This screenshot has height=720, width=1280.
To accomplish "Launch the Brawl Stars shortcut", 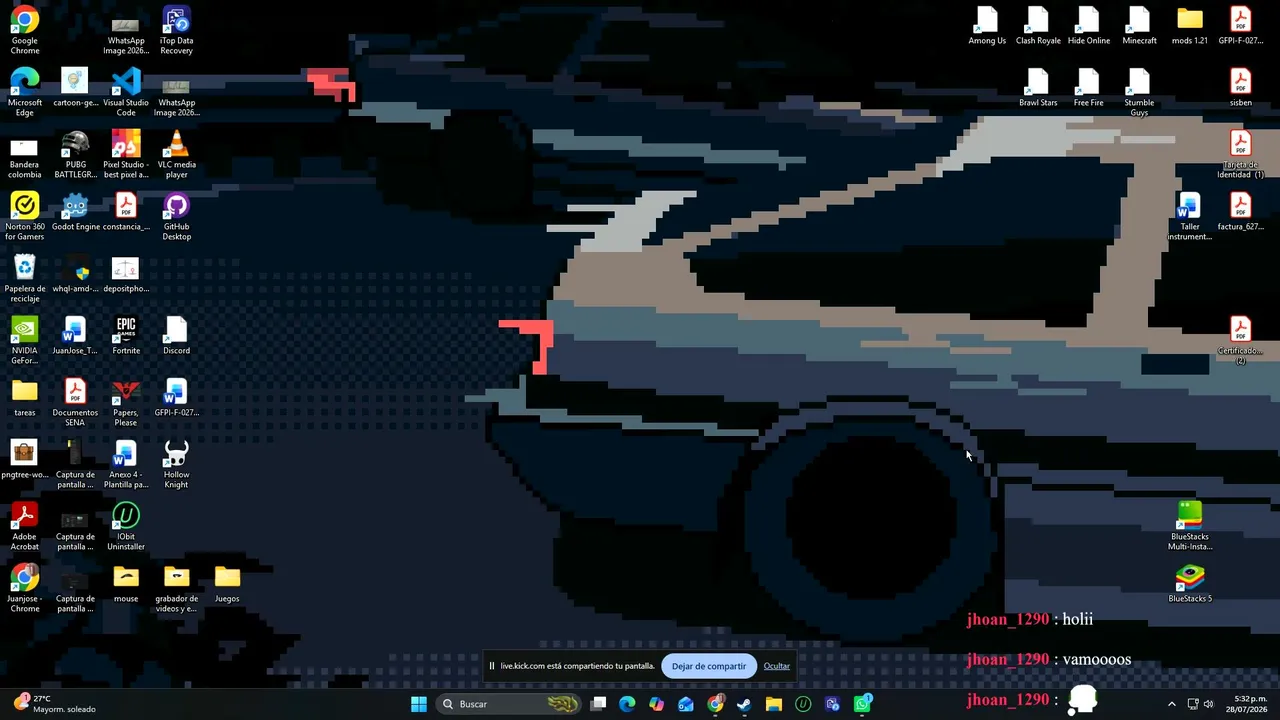I will coord(1038,88).
